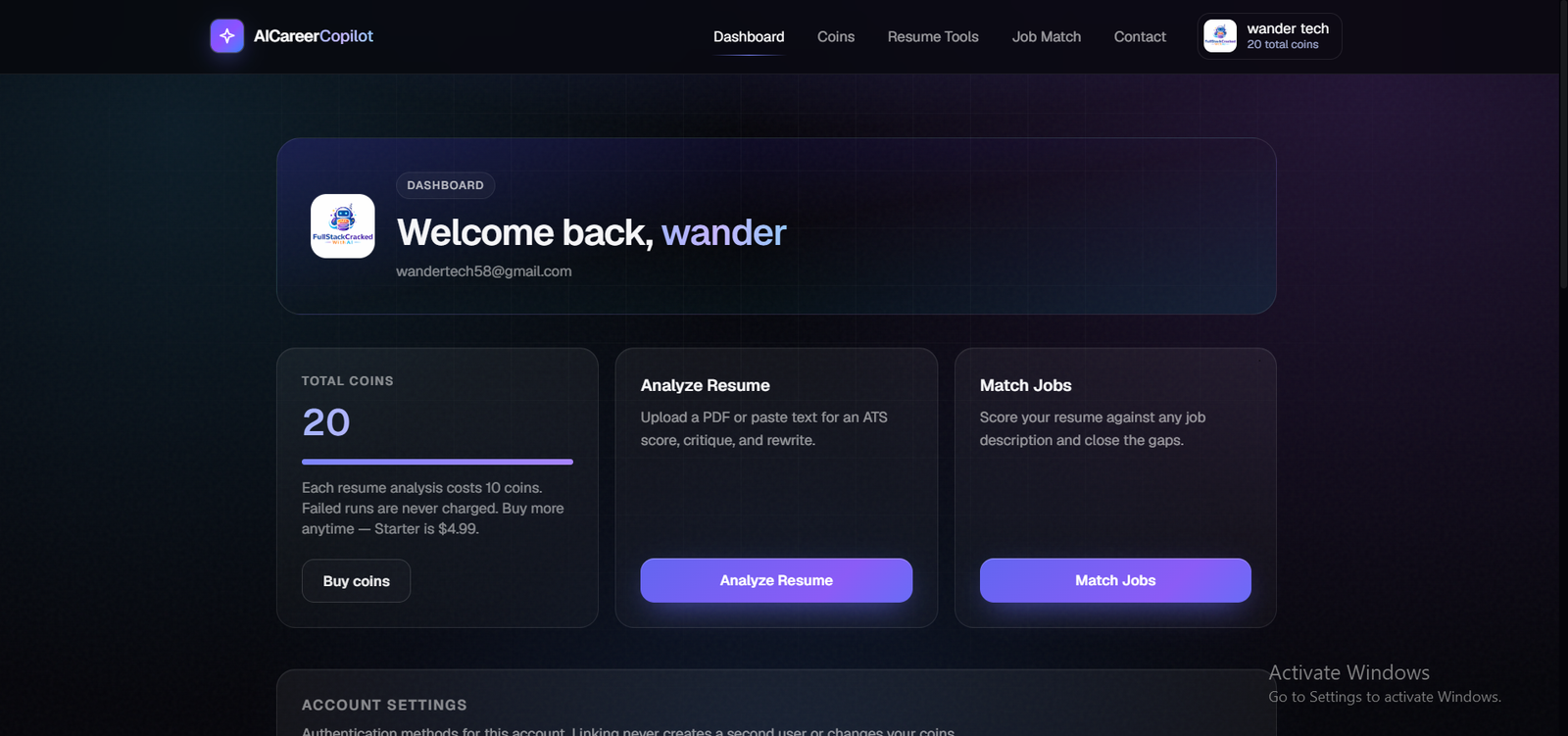The width and height of the screenshot is (1568, 736).
Task: Click the Buy coins button
Action: point(356,581)
